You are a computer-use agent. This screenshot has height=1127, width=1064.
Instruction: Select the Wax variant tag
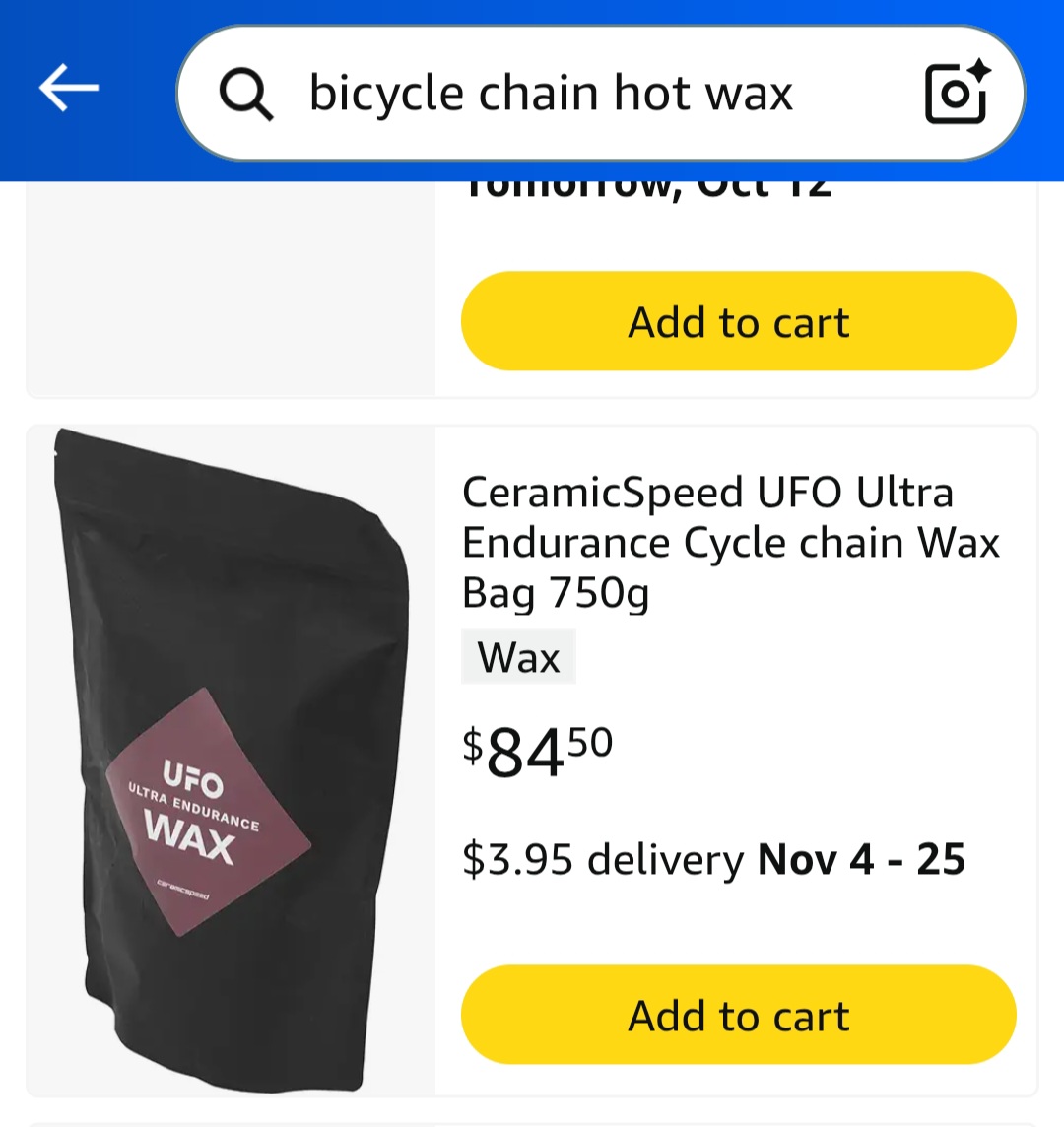(x=518, y=656)
